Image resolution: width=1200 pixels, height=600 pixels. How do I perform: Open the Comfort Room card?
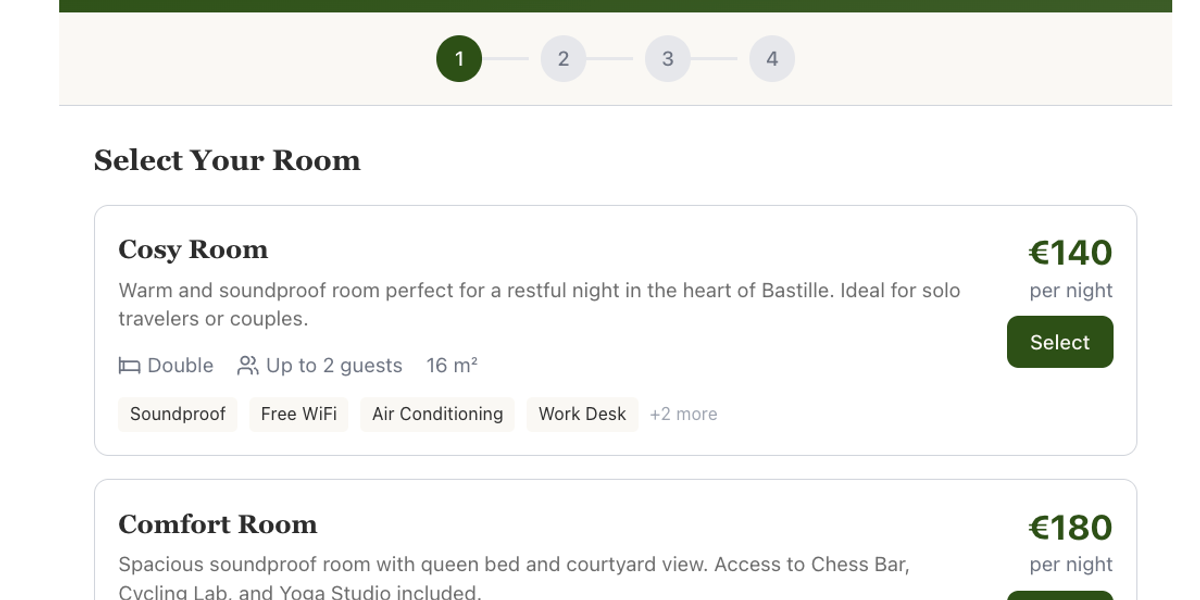pos(616,540)
